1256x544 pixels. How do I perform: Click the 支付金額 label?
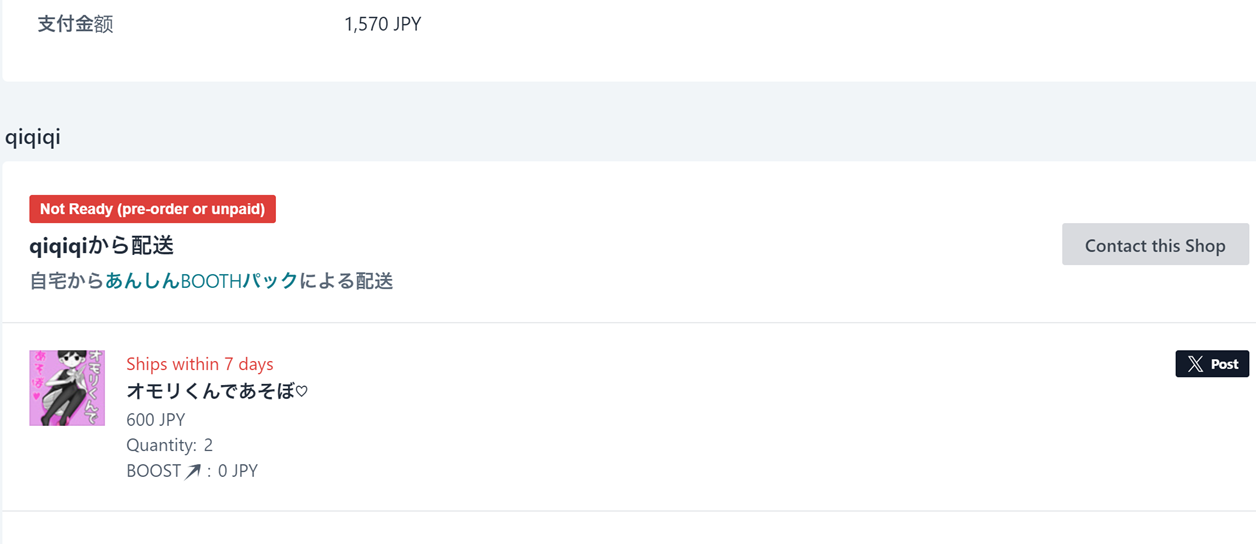coord(75,24)
